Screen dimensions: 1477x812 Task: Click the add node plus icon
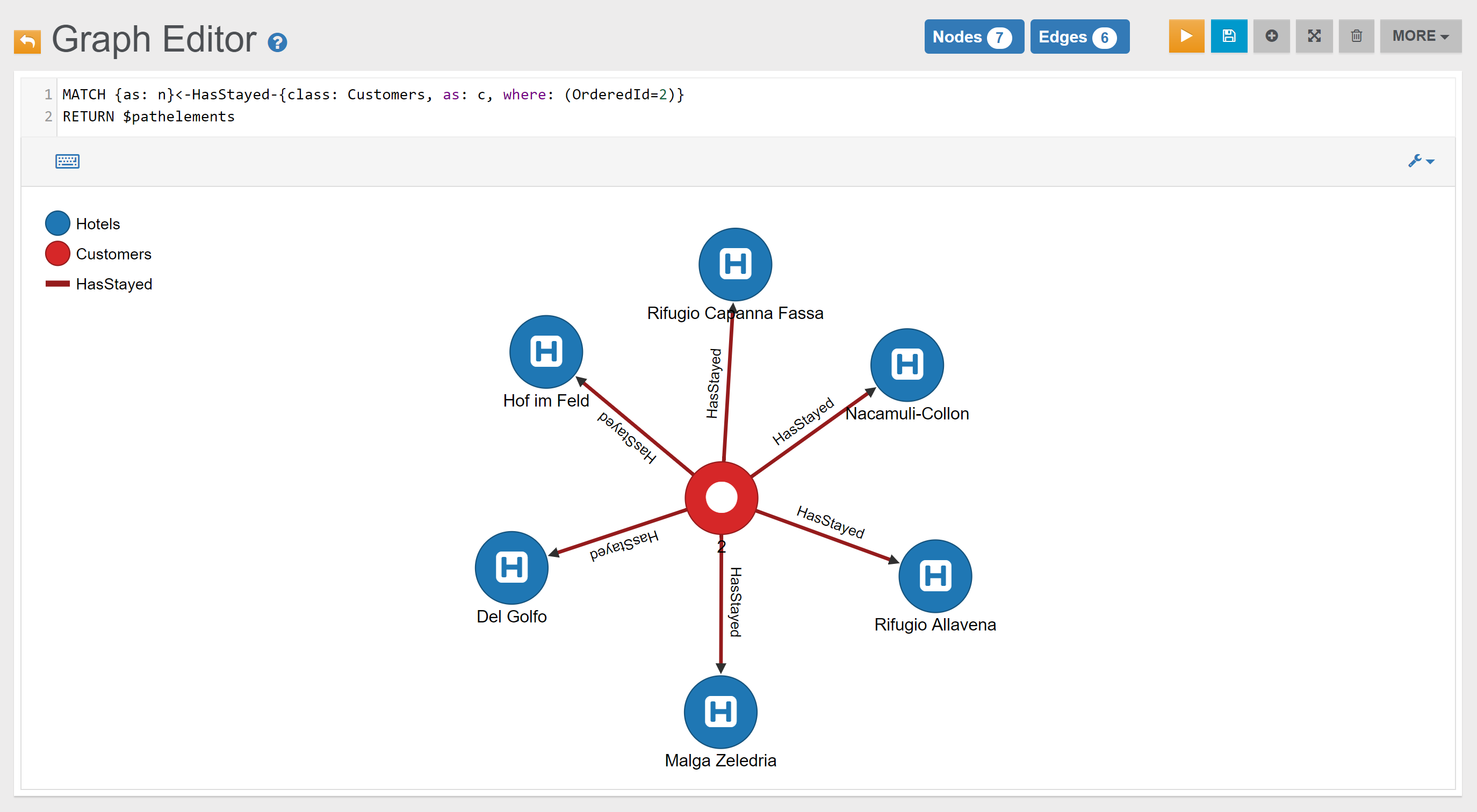1271,36
